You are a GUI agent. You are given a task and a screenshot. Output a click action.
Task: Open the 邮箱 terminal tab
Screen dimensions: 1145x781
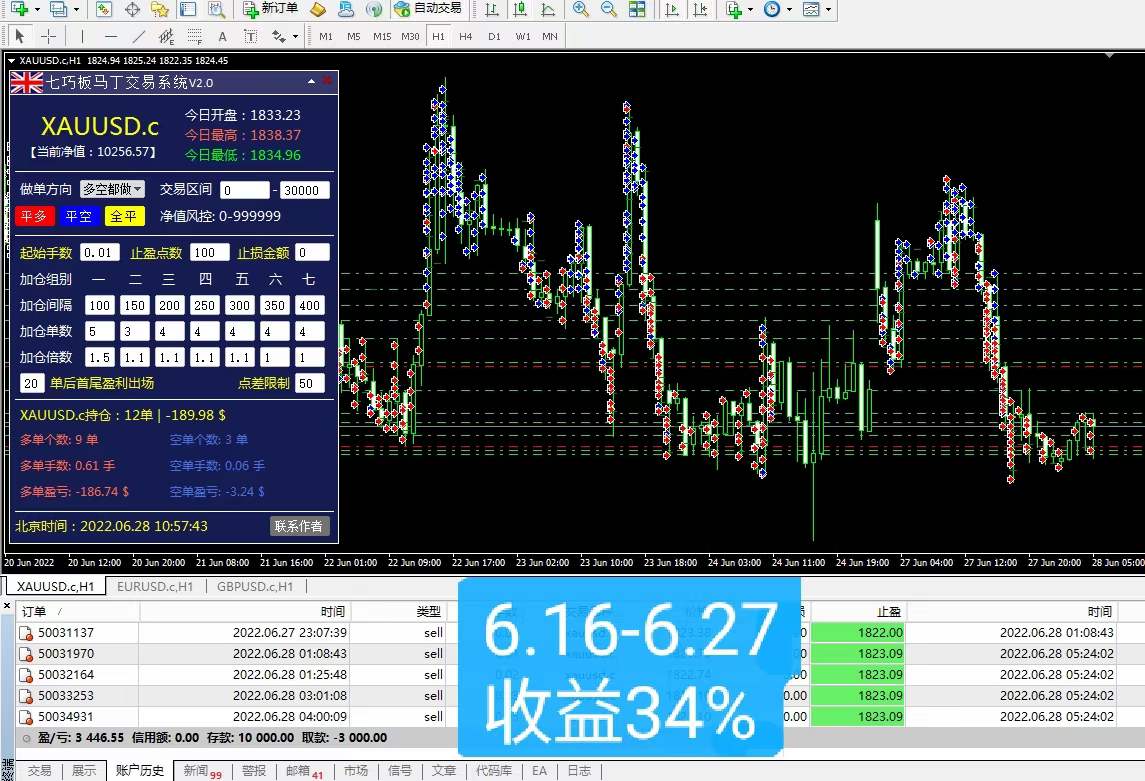coord(304,771)
